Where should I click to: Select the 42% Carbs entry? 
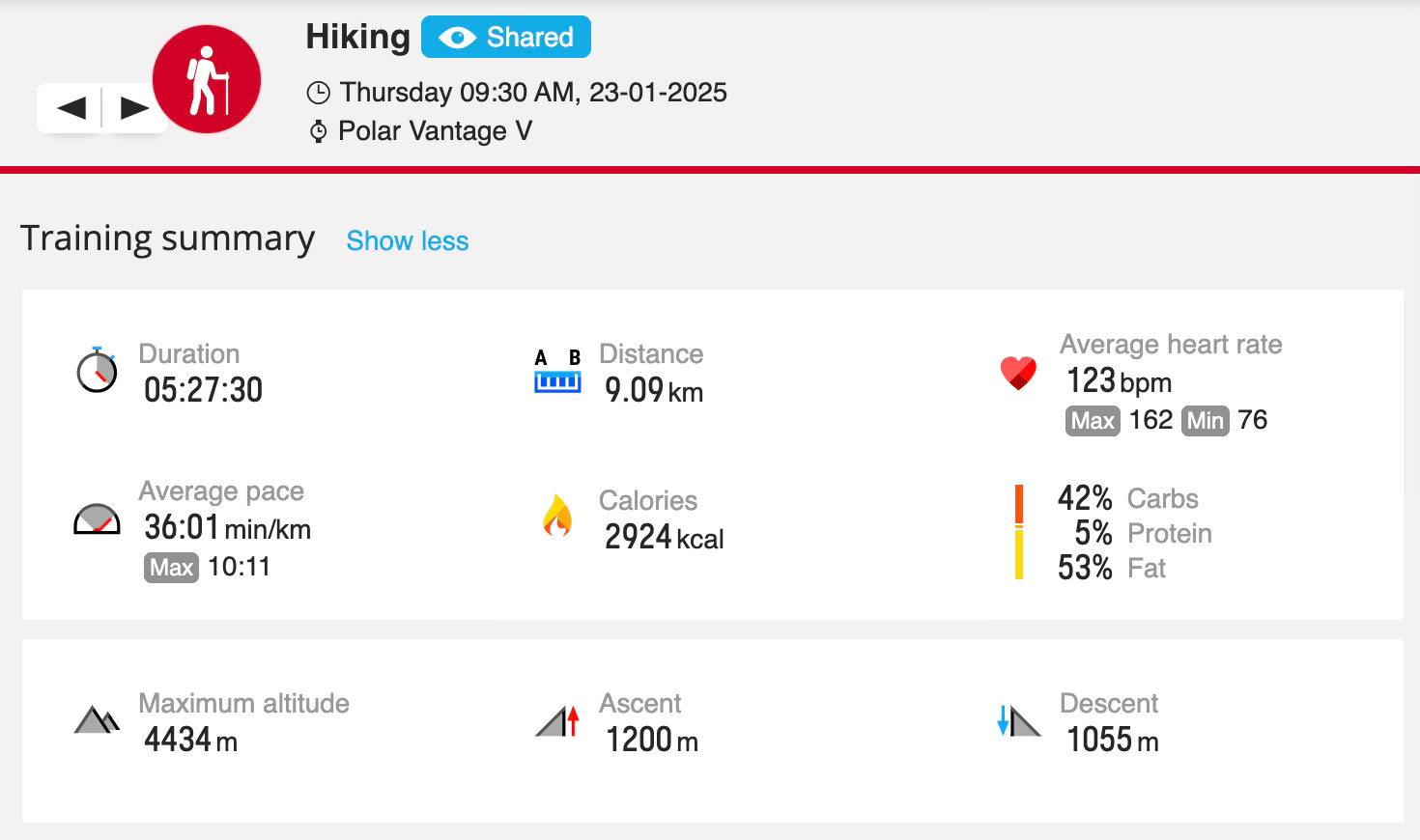[x=1127, y=498]
